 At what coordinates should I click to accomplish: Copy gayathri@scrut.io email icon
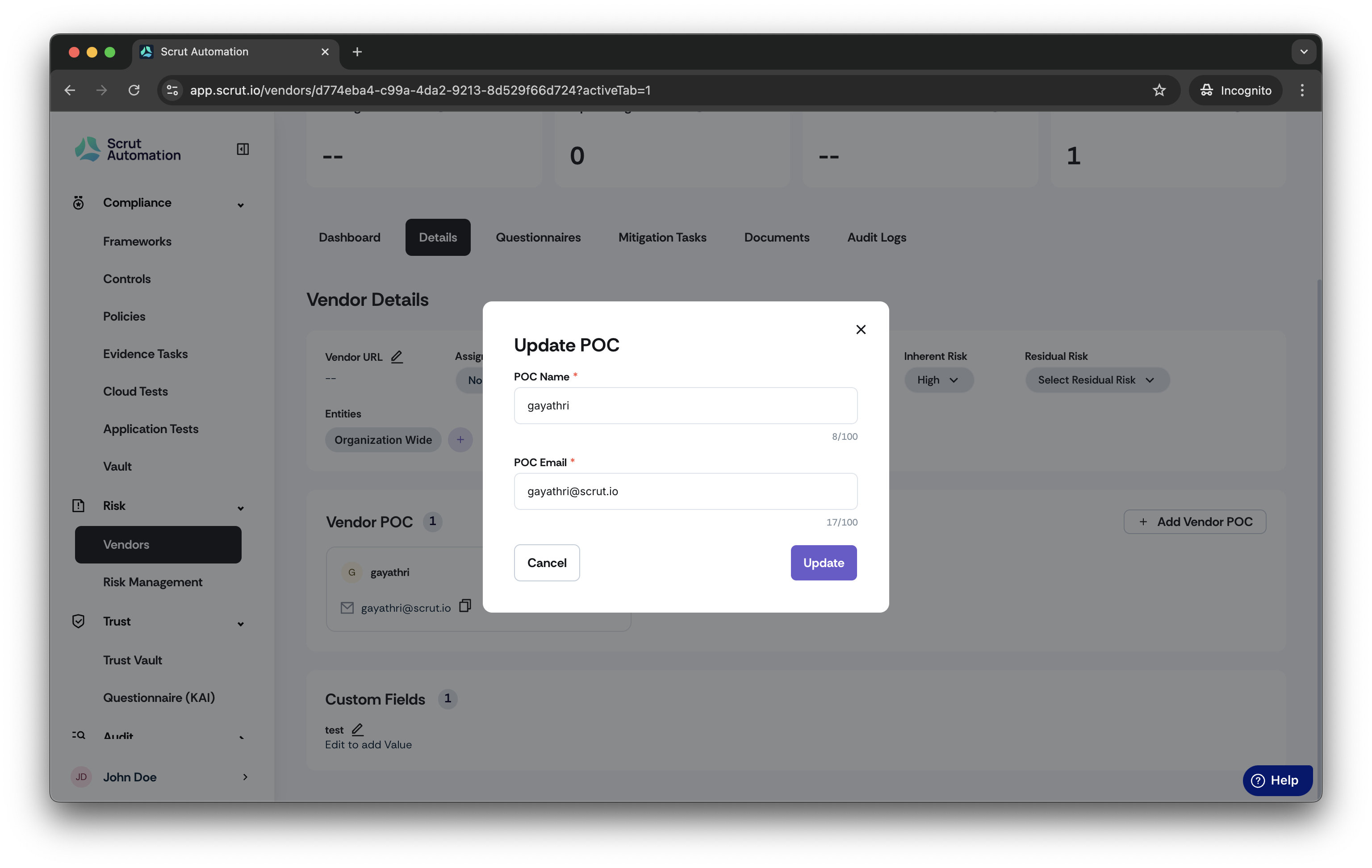pos(465,606)
